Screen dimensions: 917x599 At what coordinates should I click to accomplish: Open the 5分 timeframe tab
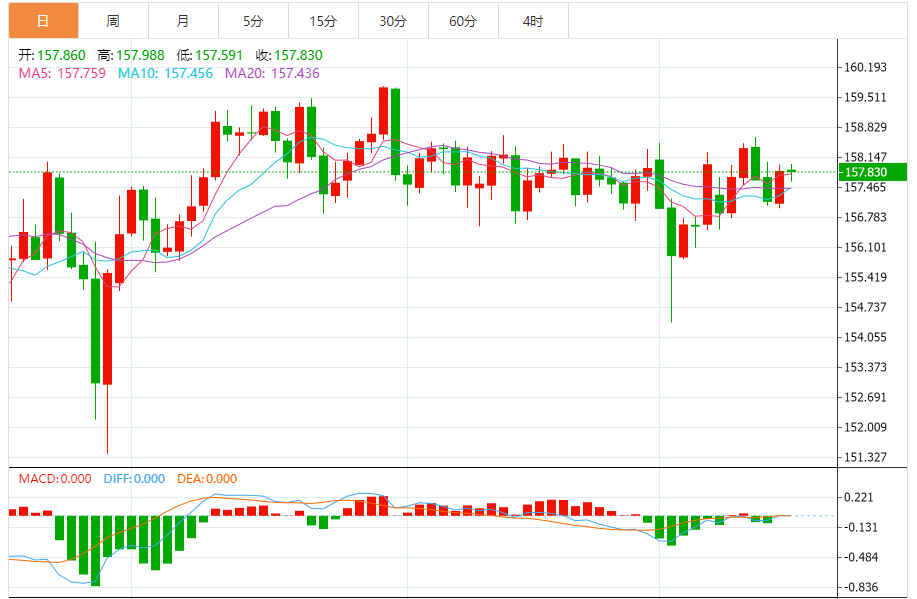click(x=253, y=21)
